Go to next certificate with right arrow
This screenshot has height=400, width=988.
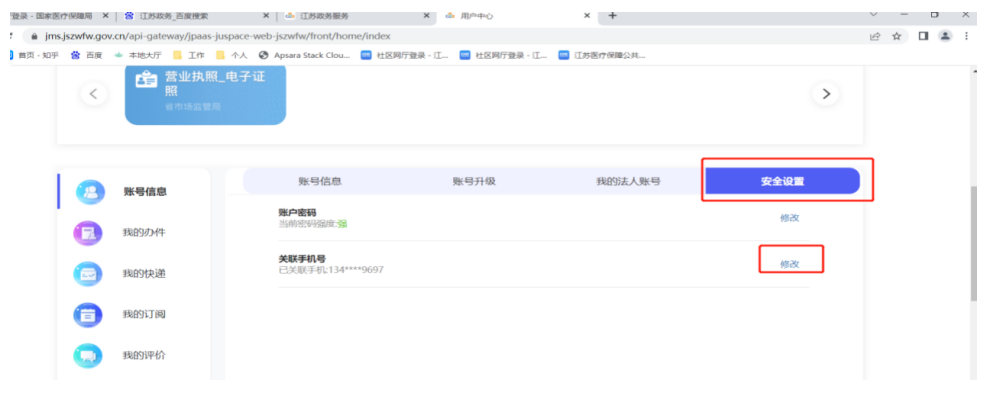(x=825, y=93)
